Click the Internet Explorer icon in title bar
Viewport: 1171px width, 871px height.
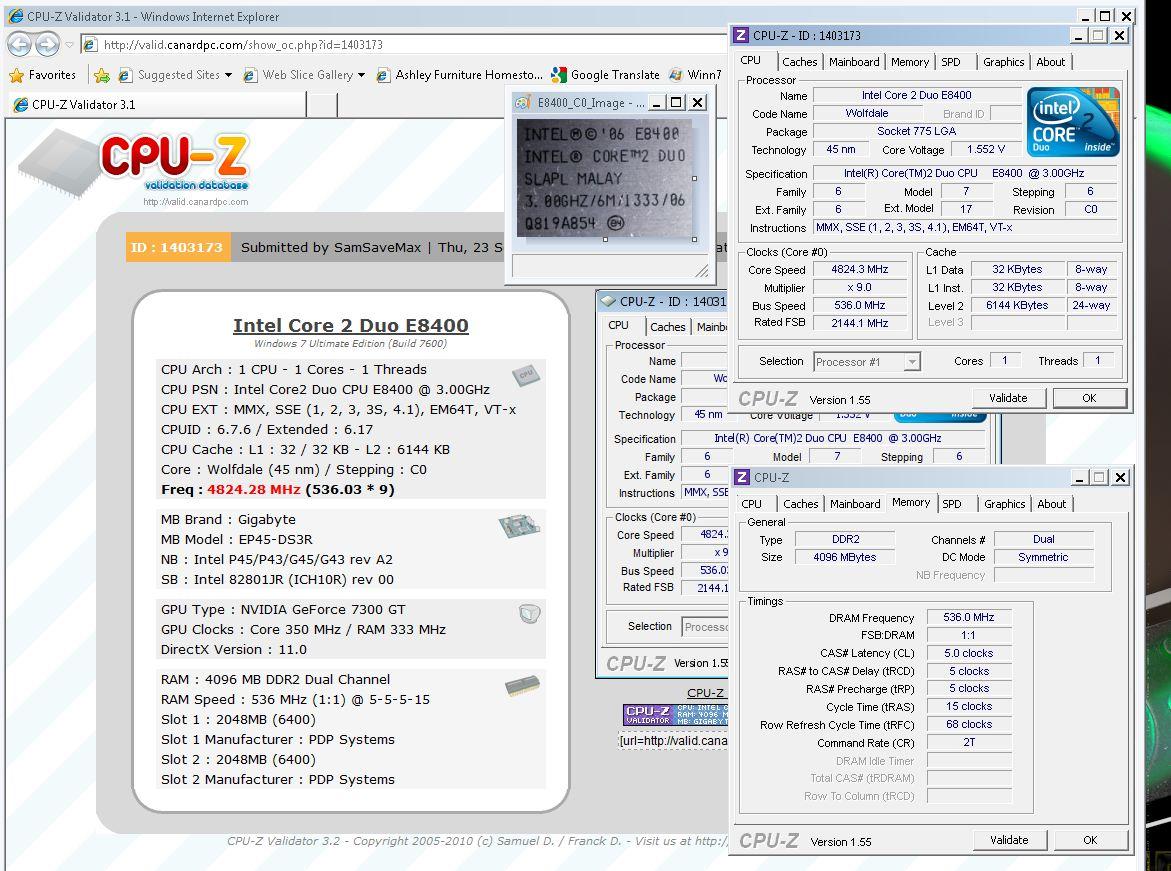point(15,16)
